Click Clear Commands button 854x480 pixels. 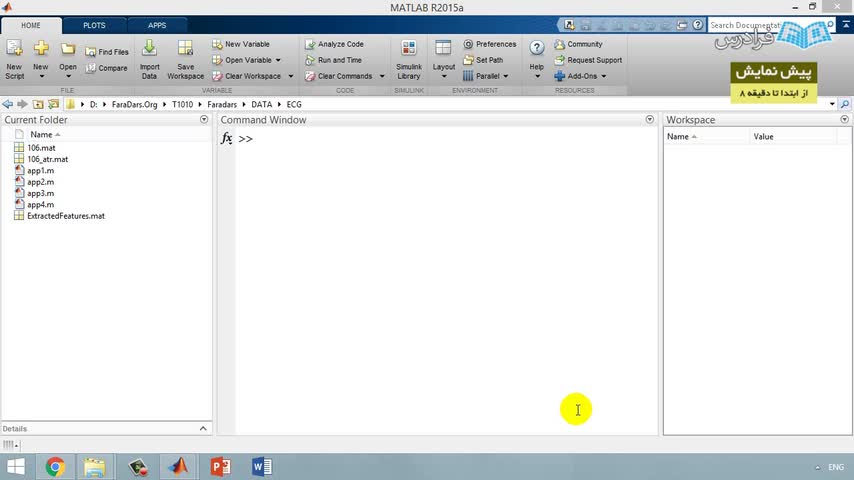tap(339, 76)
